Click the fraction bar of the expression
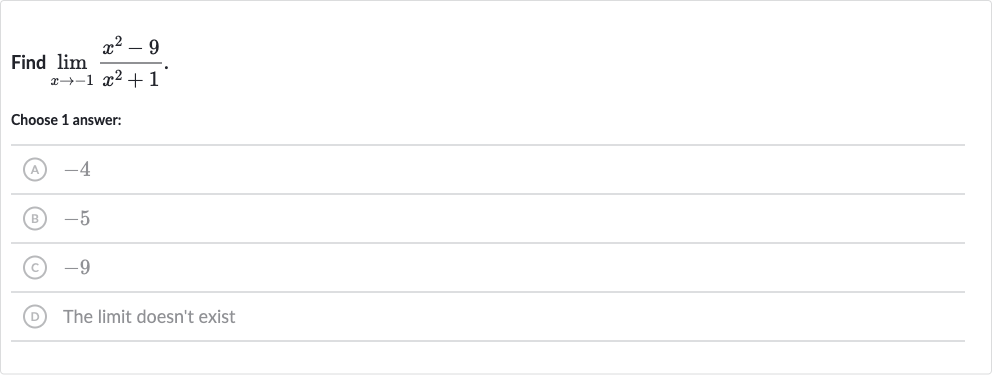The image size is (992, 375). coord(131,63)
